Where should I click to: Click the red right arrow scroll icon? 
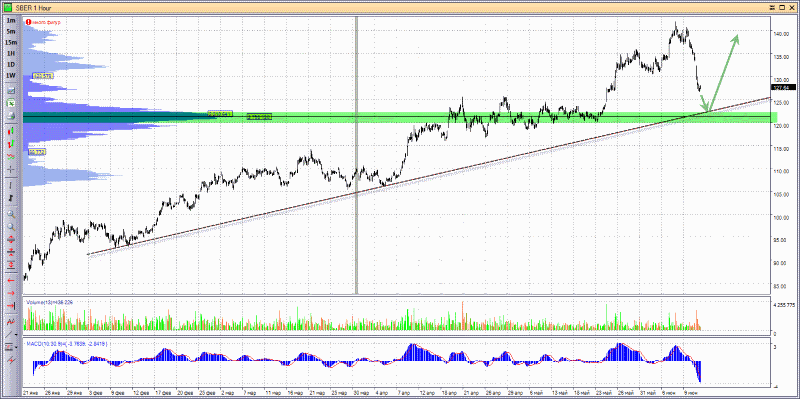(x=11, y=293)
